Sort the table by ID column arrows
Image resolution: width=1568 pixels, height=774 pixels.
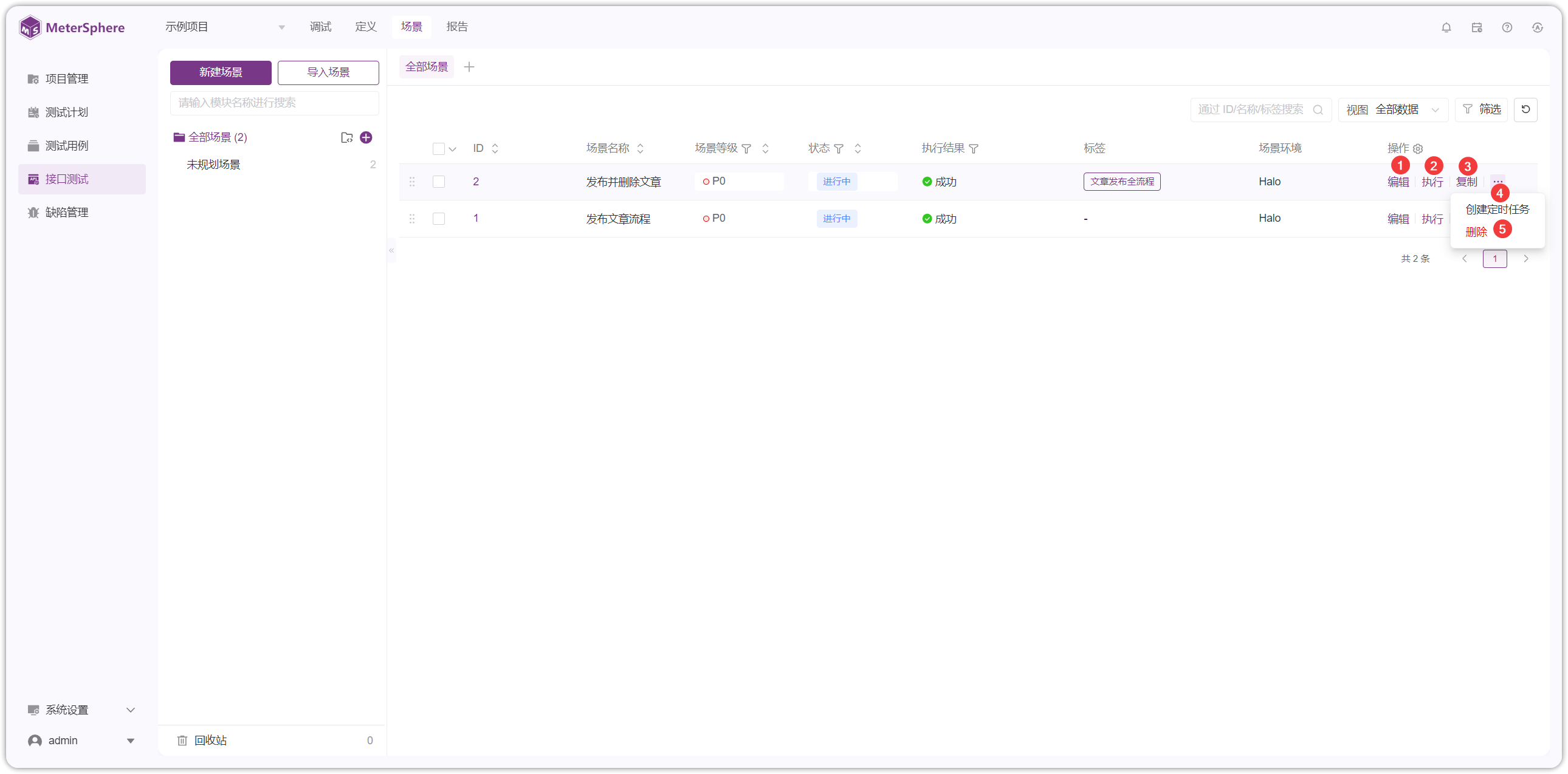(x=495, y=148)
